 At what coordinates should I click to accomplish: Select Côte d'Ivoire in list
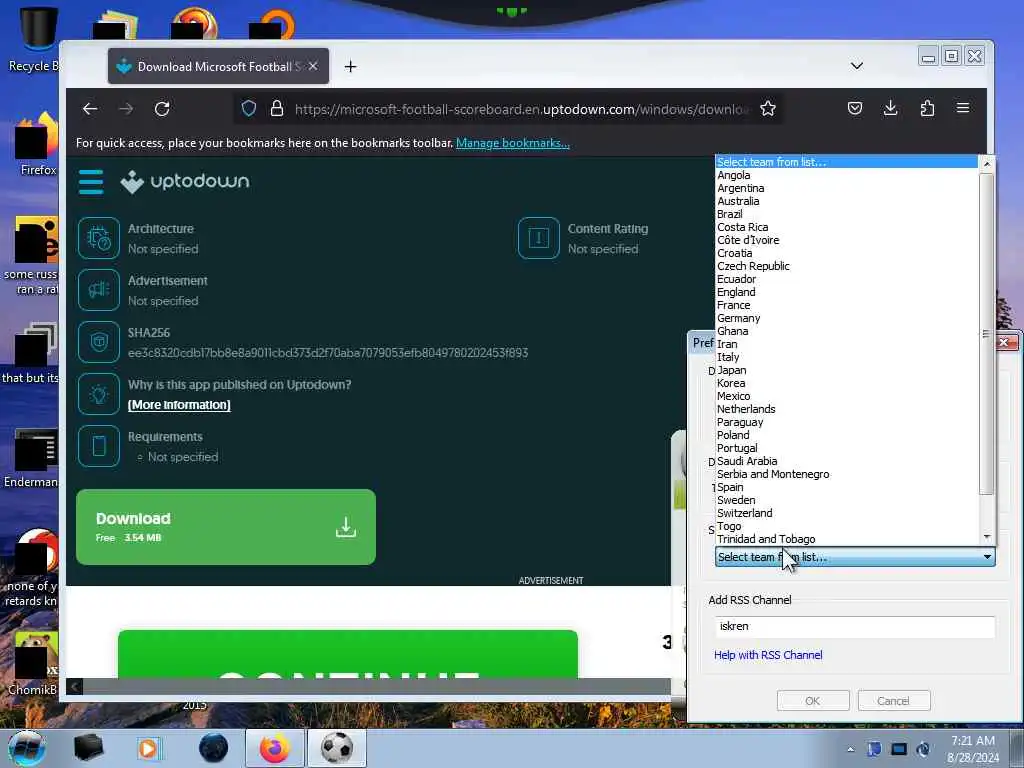tap(846, 240)
